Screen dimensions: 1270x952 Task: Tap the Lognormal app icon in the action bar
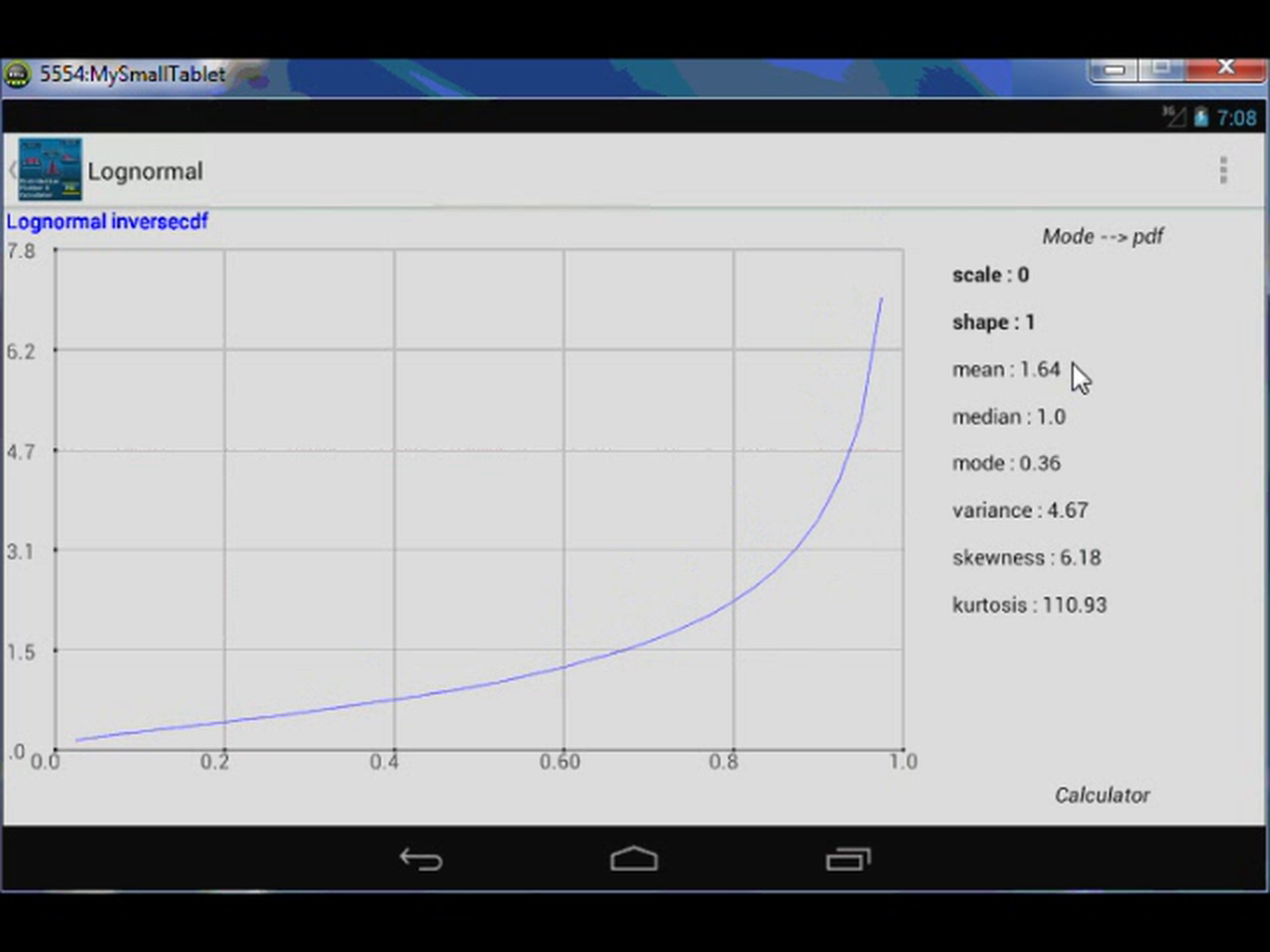tap(50, 169)
